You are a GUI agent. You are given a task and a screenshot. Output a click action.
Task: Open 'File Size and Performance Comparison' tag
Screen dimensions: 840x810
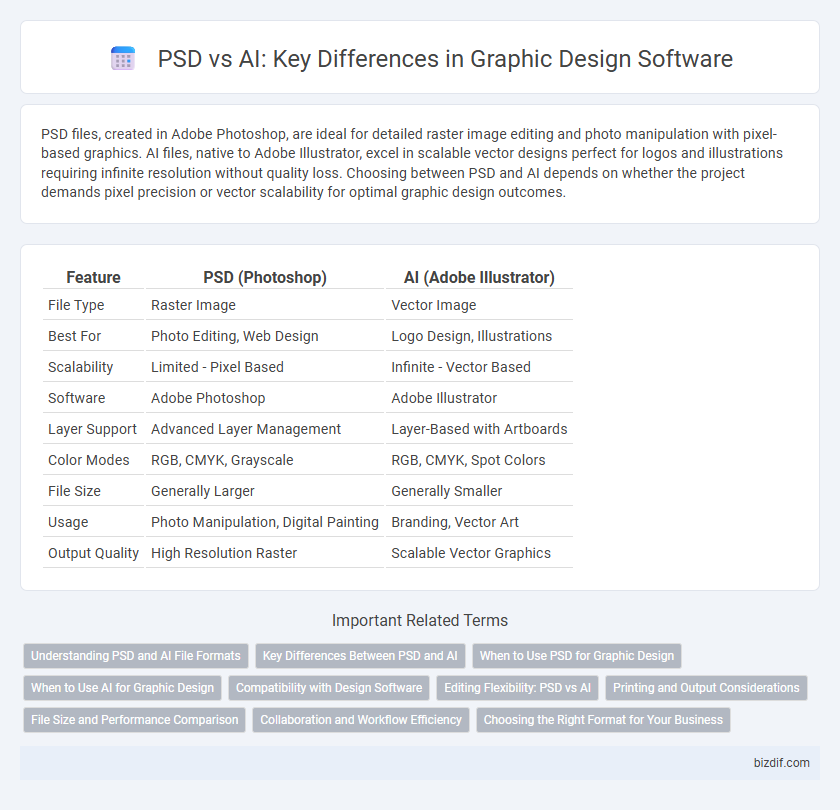(x=134, y=720)
